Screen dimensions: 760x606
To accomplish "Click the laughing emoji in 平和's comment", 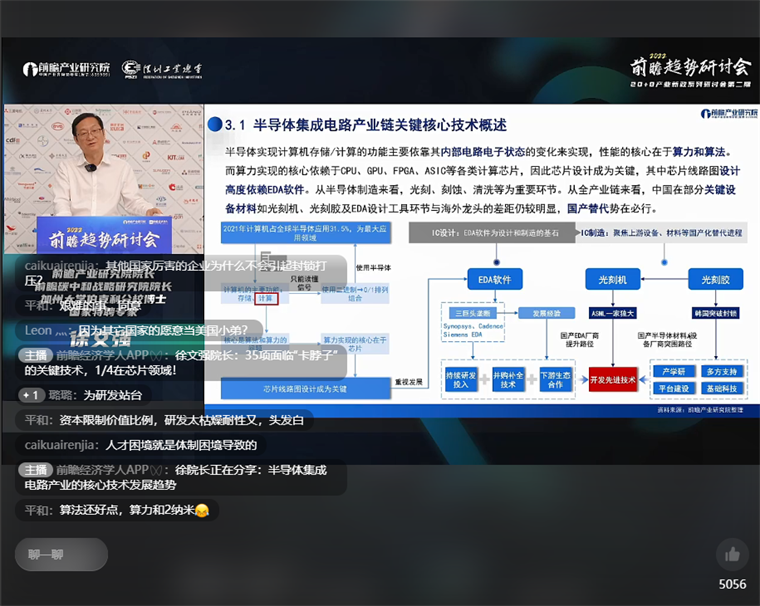I will click(x=202, y=511).
